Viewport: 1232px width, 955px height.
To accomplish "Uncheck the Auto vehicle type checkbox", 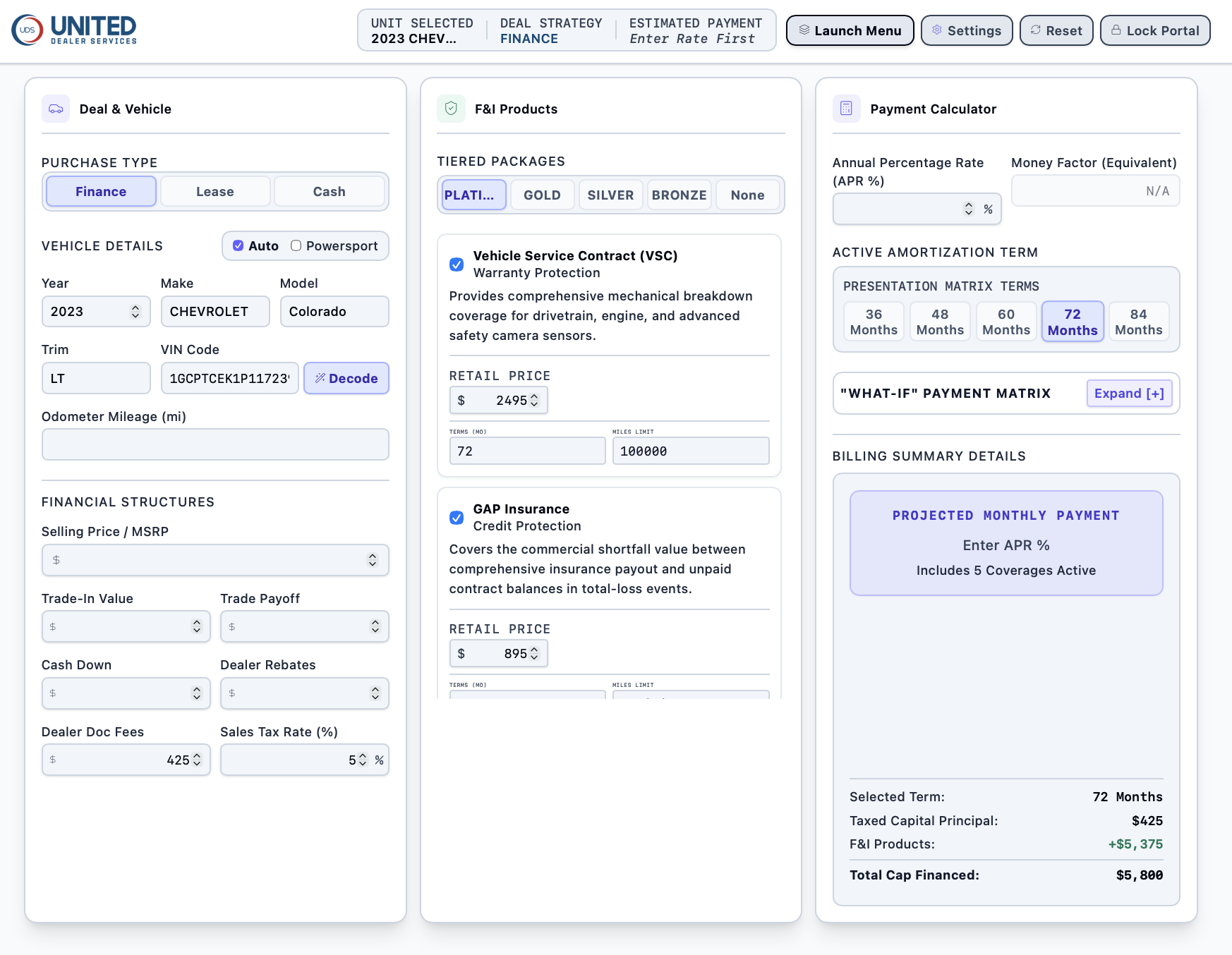I will point(238,245).
